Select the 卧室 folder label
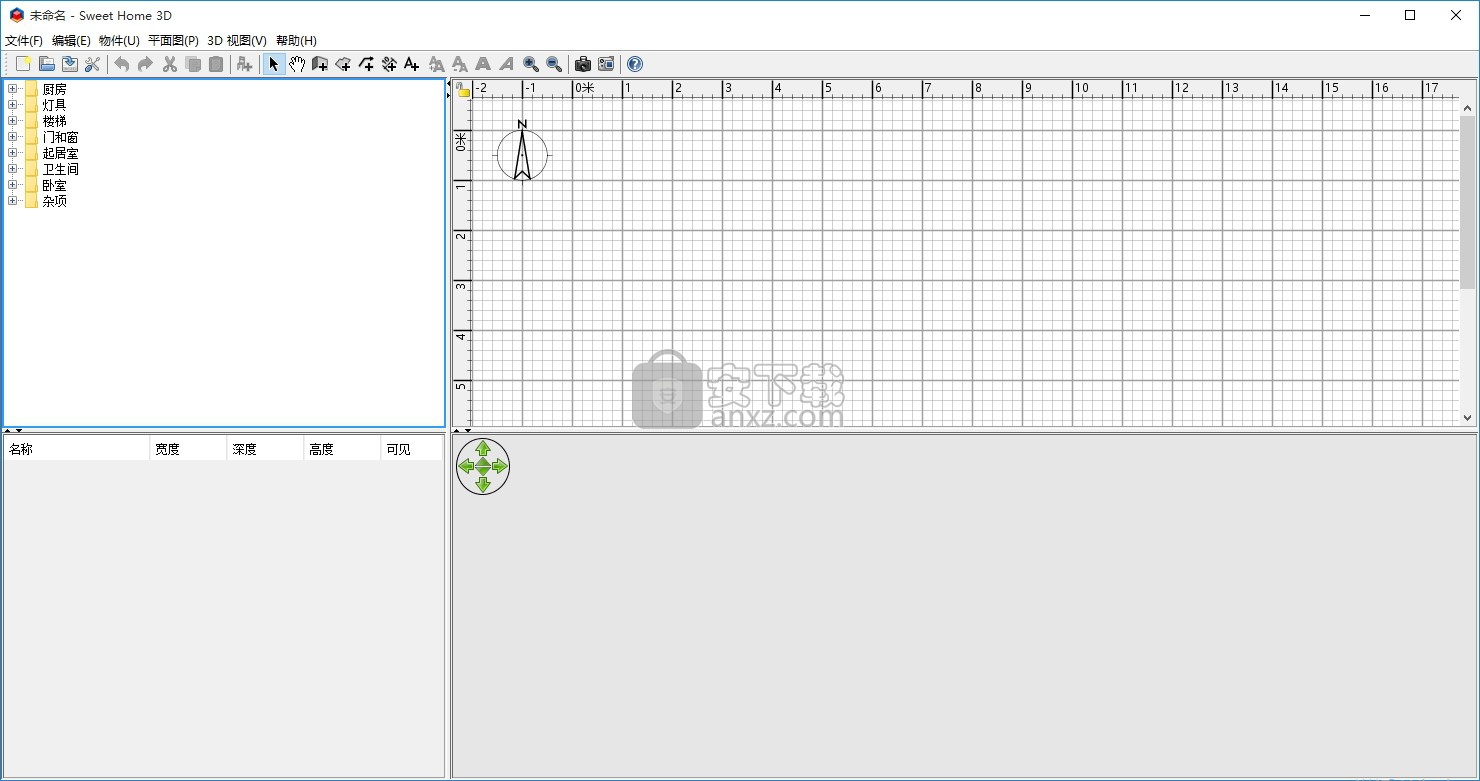1480x781 pixels. 54,185
